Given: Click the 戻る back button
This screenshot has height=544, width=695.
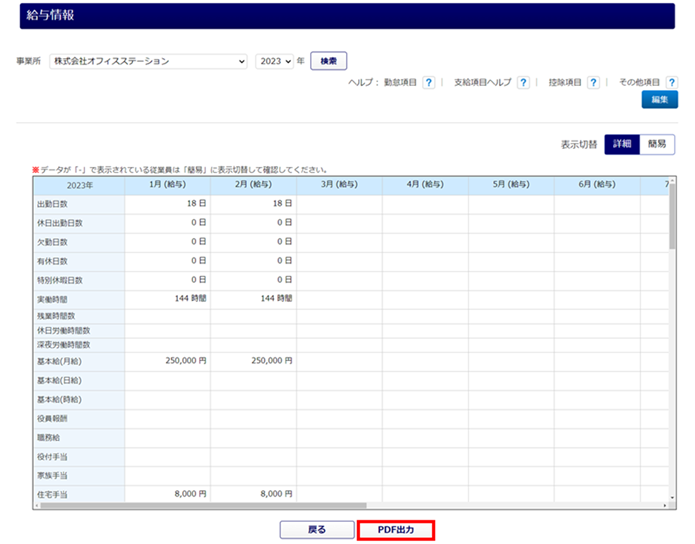Looking at the screenshot, I should pyautogui.click(x=315, y=529).
